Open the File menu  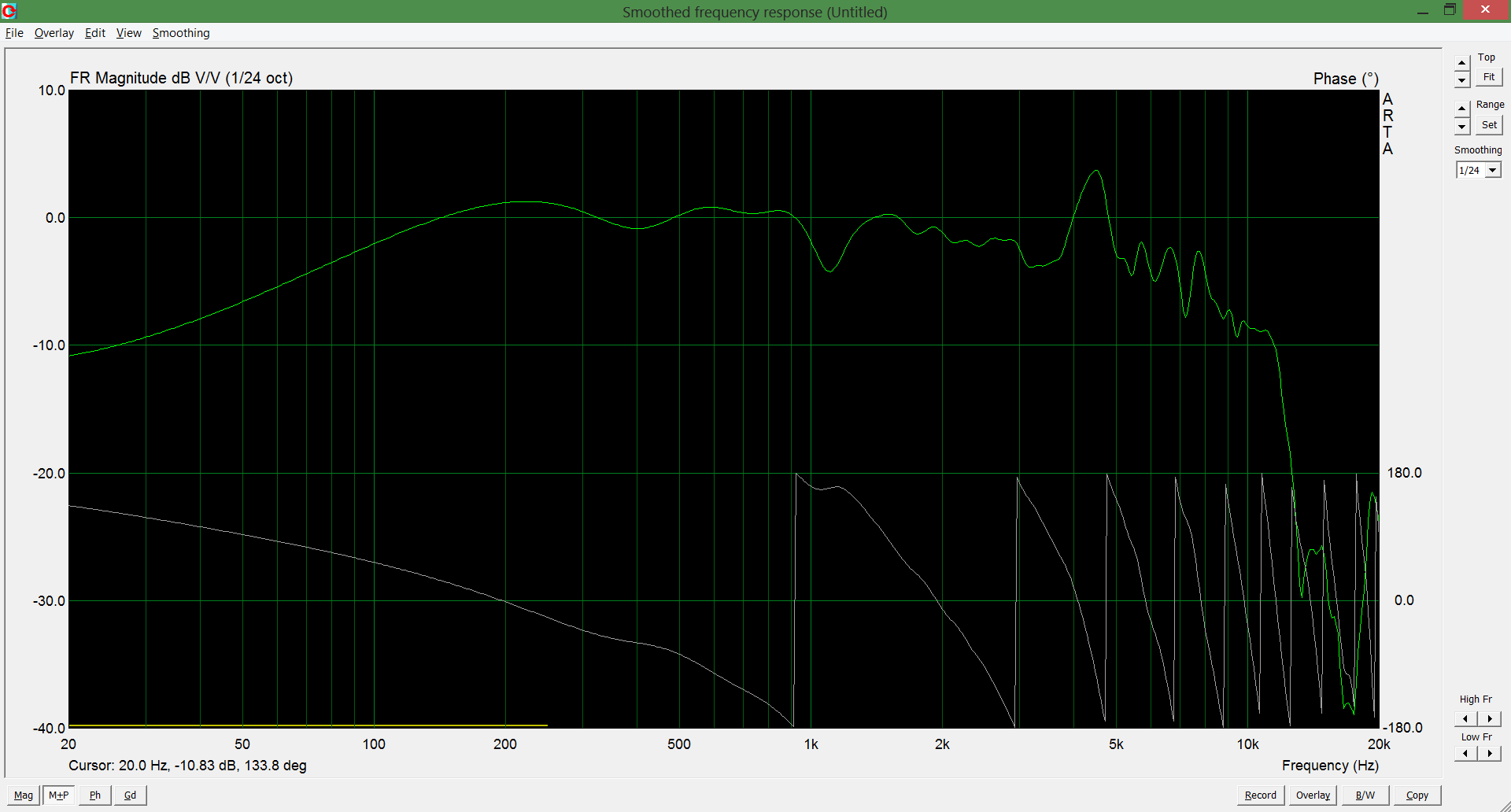tap(14, 33)
